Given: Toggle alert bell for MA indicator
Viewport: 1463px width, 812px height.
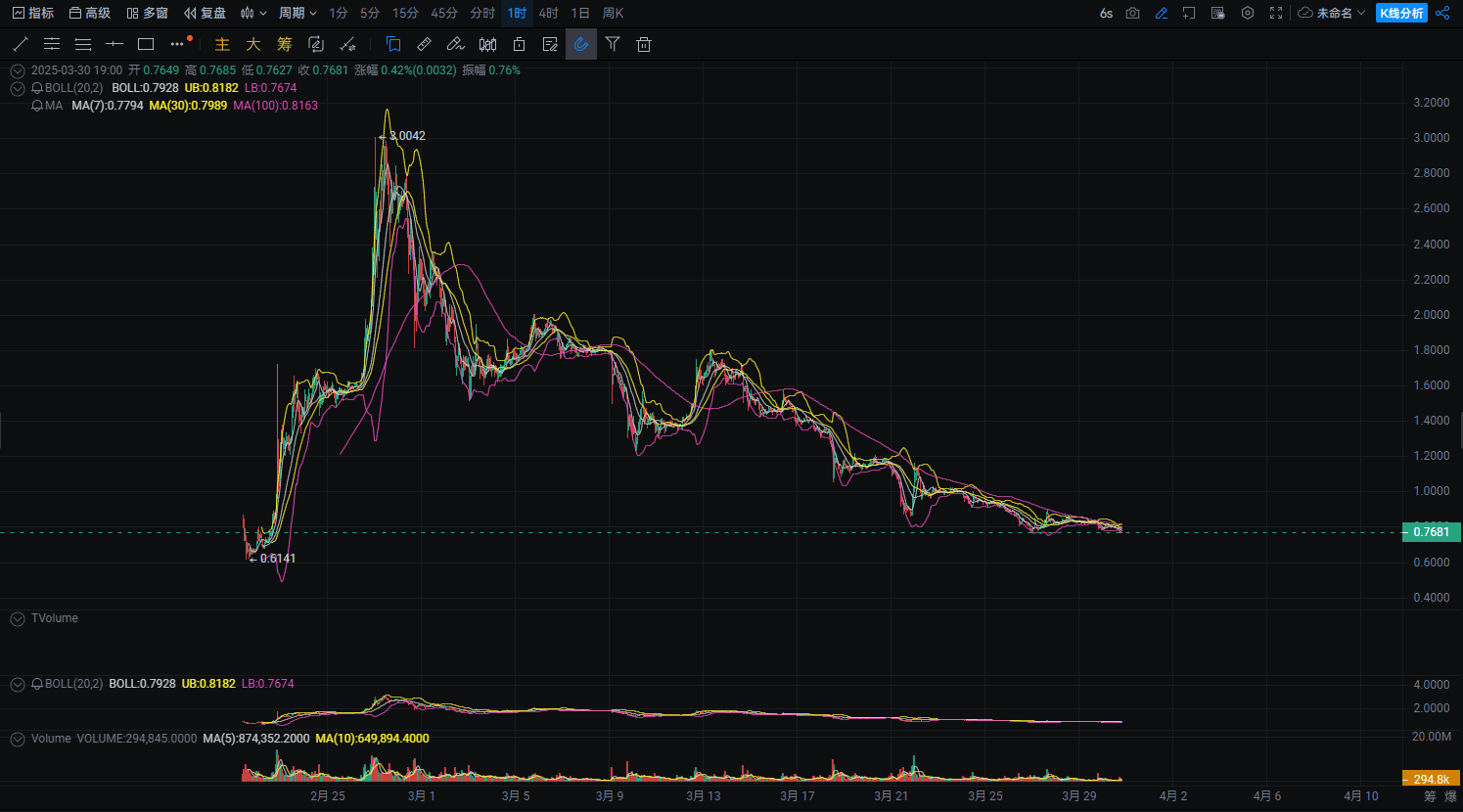Looking at the screenshot, I should 37,106.
